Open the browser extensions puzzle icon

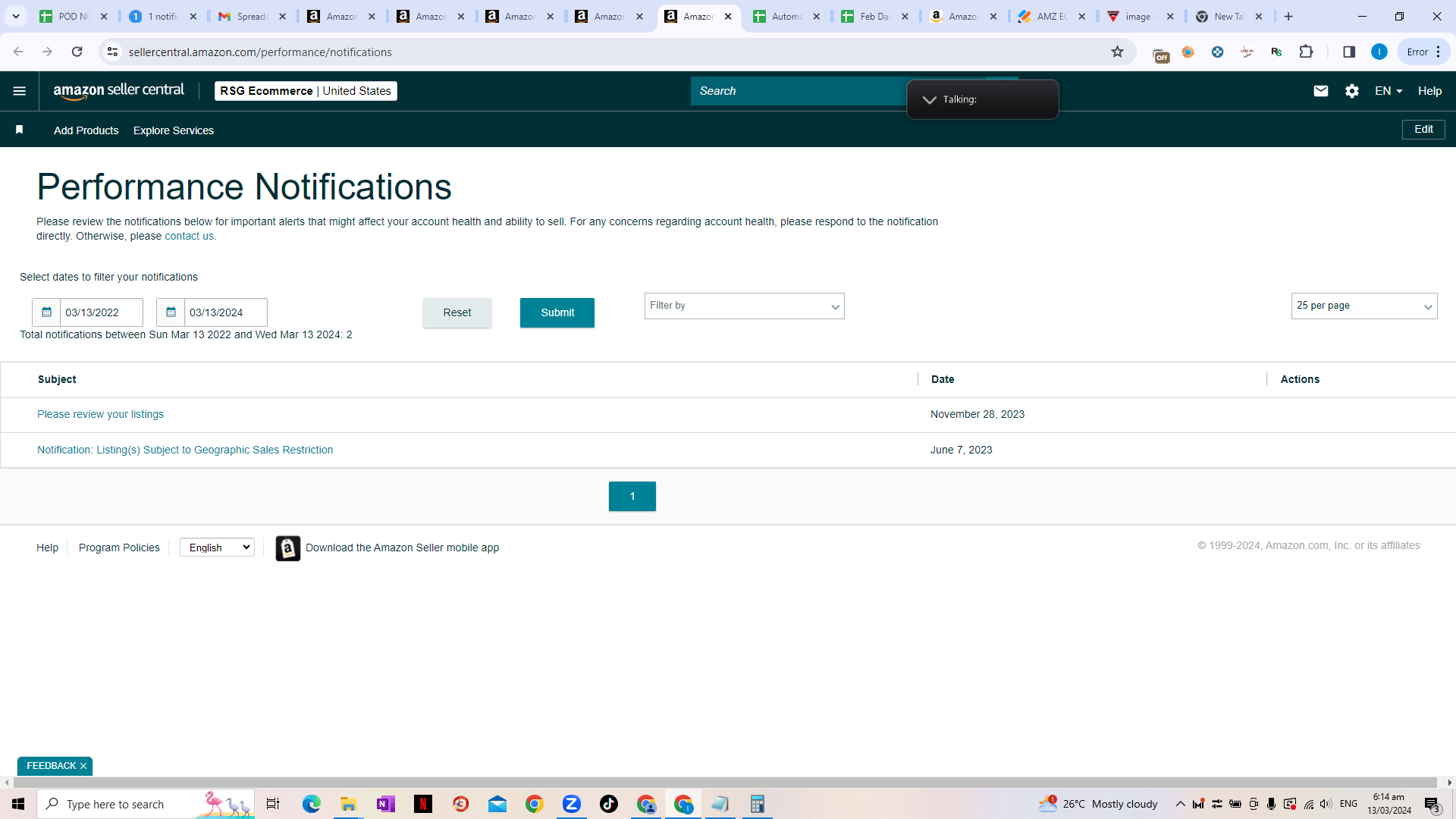[1306, 52]
